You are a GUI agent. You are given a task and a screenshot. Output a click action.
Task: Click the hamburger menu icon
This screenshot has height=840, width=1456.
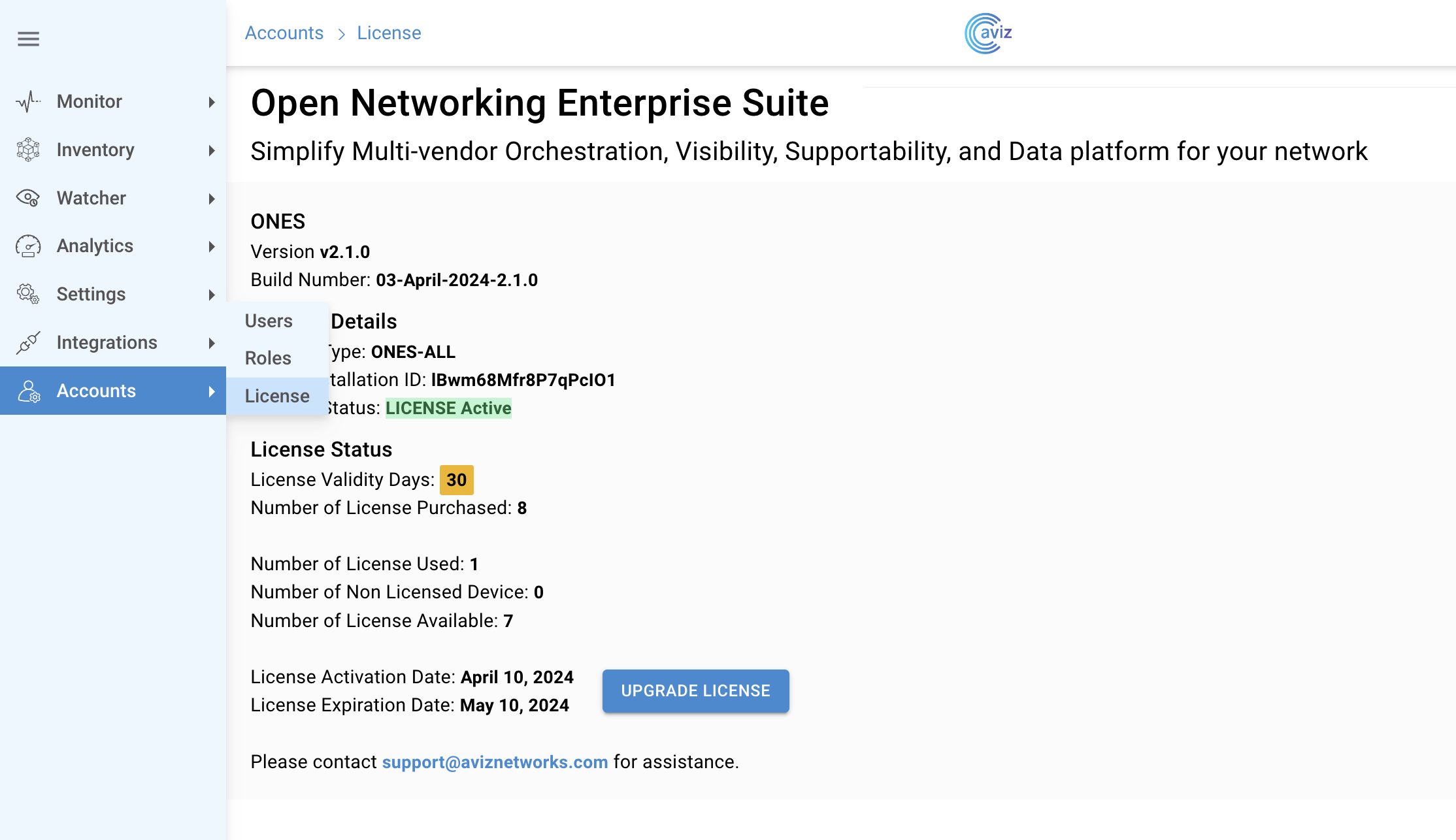point(28,39)
